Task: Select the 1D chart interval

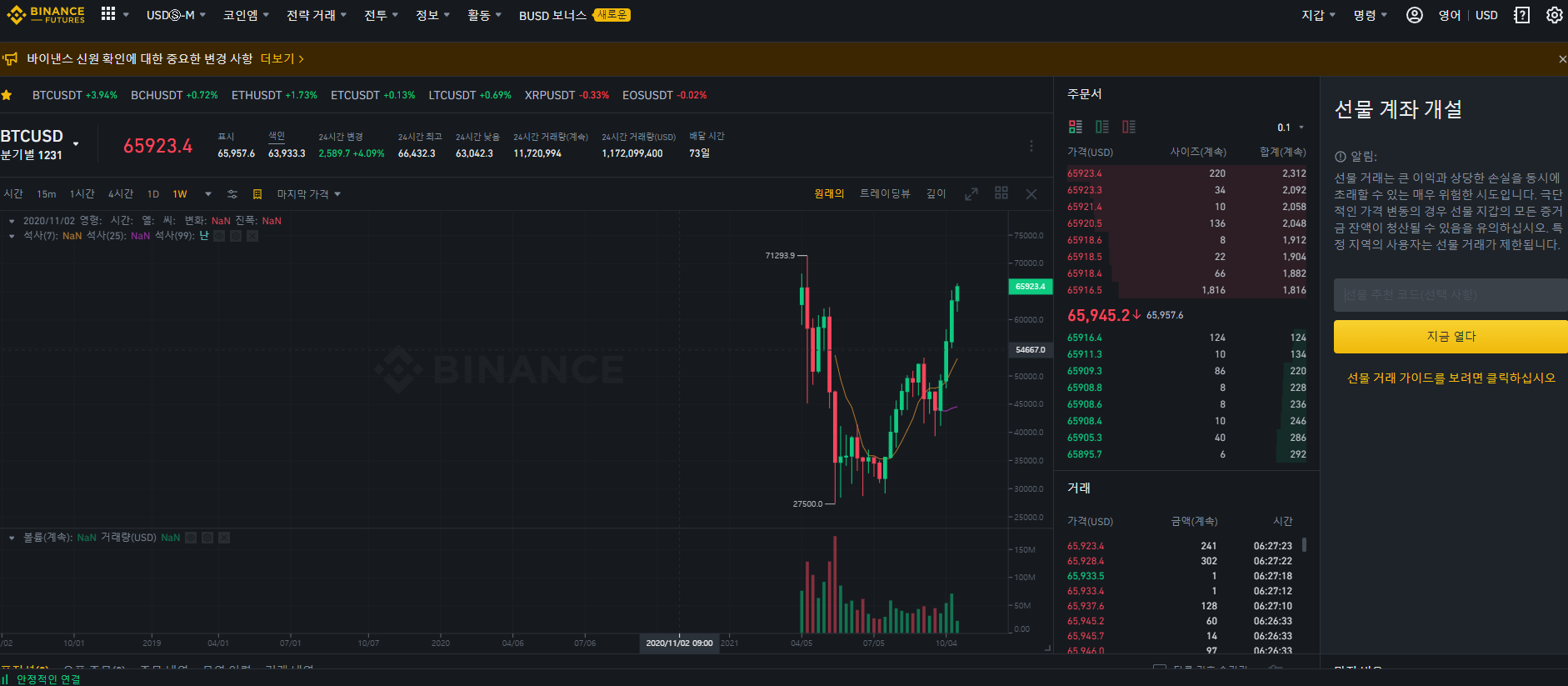Action: (153, 194)
